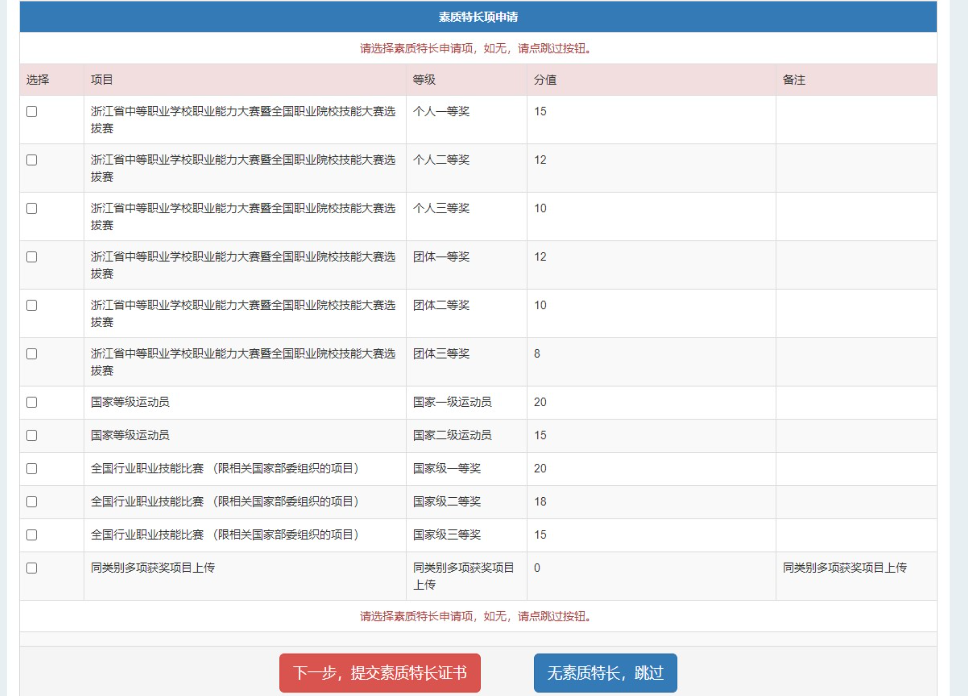Tick the 国家级二等奖 row checkbox
This screenshot has width=968, height=698.
(x=32, y=501)
